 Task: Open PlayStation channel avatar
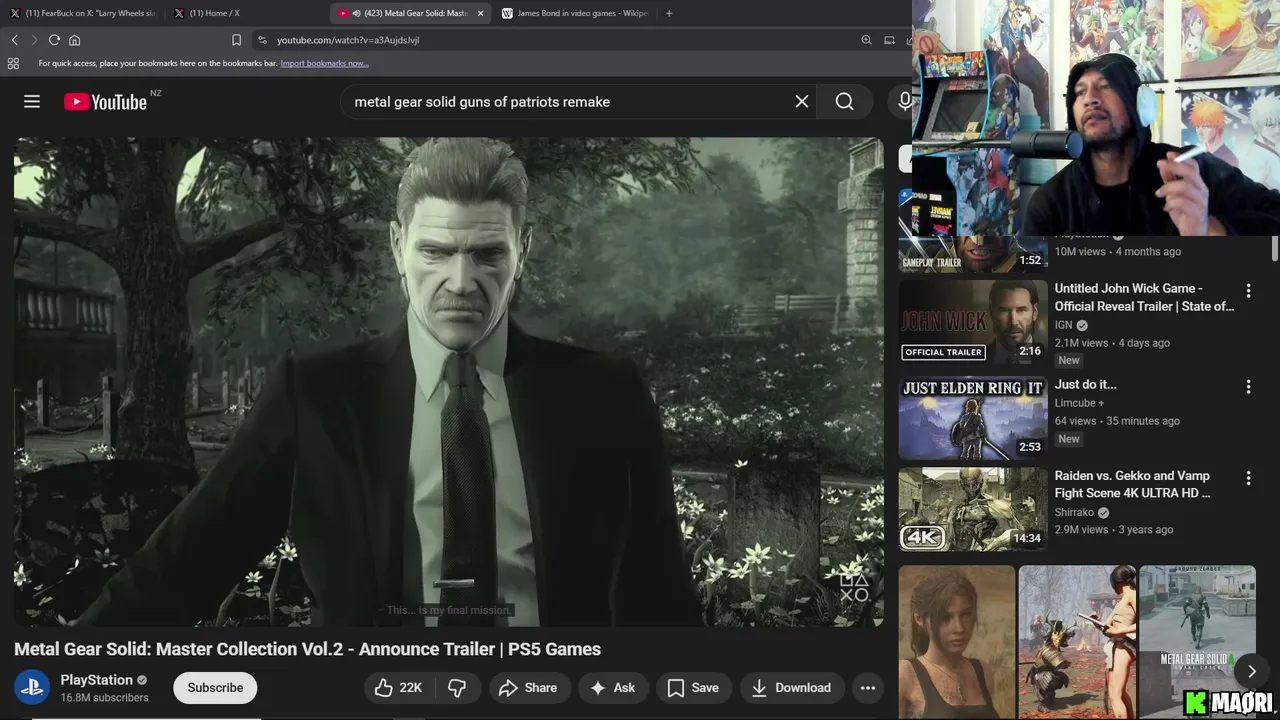(x=32, y=688)
